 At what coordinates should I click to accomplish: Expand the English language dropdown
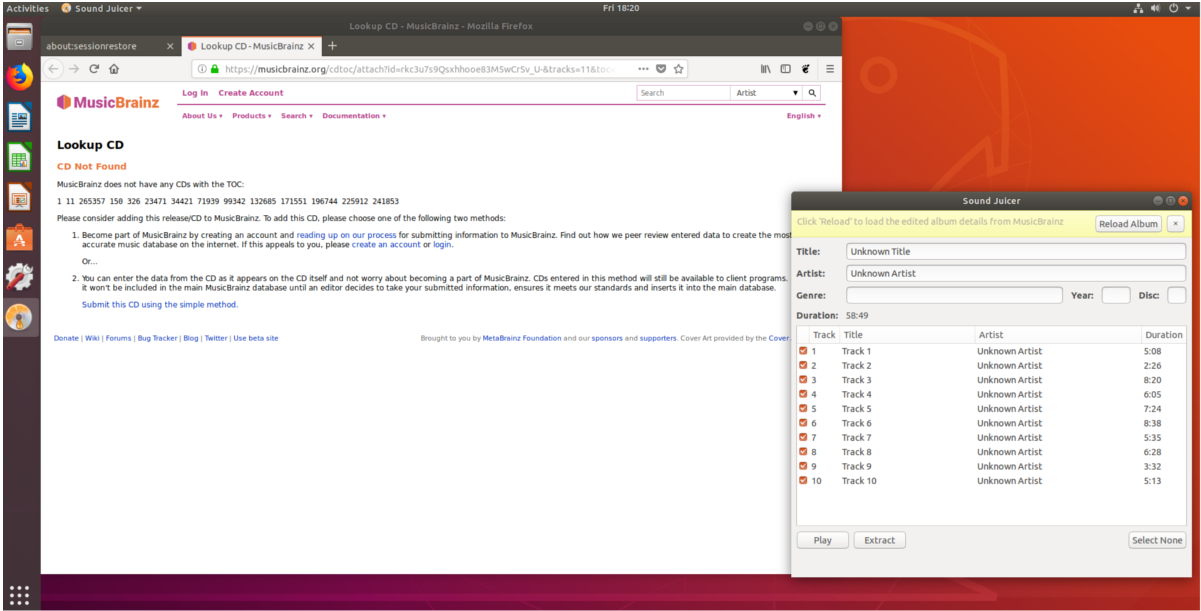[803, 116]
